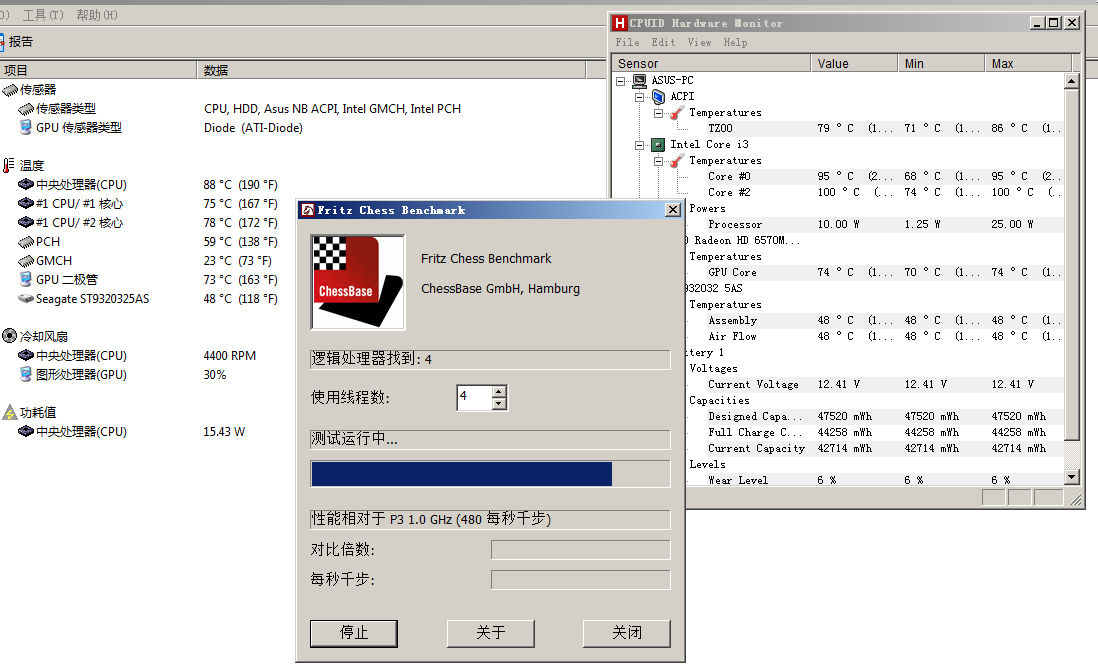Viewport: 1098px width, 669px height.
Task: Click the Hardware Monitor scrollbar up arrow
Action: click(x=1071, y=81)
